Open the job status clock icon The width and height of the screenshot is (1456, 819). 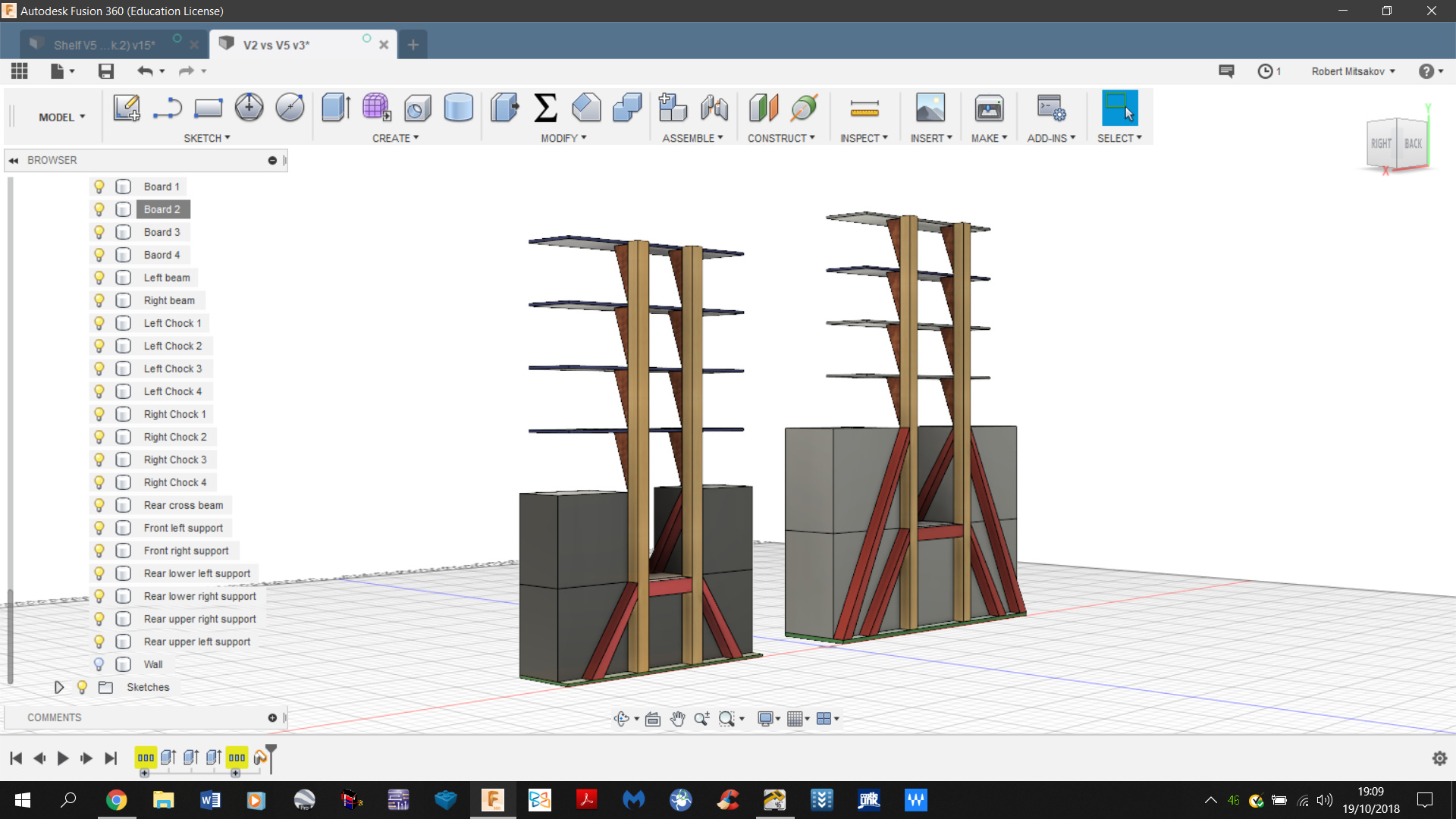coord(1265,71)
